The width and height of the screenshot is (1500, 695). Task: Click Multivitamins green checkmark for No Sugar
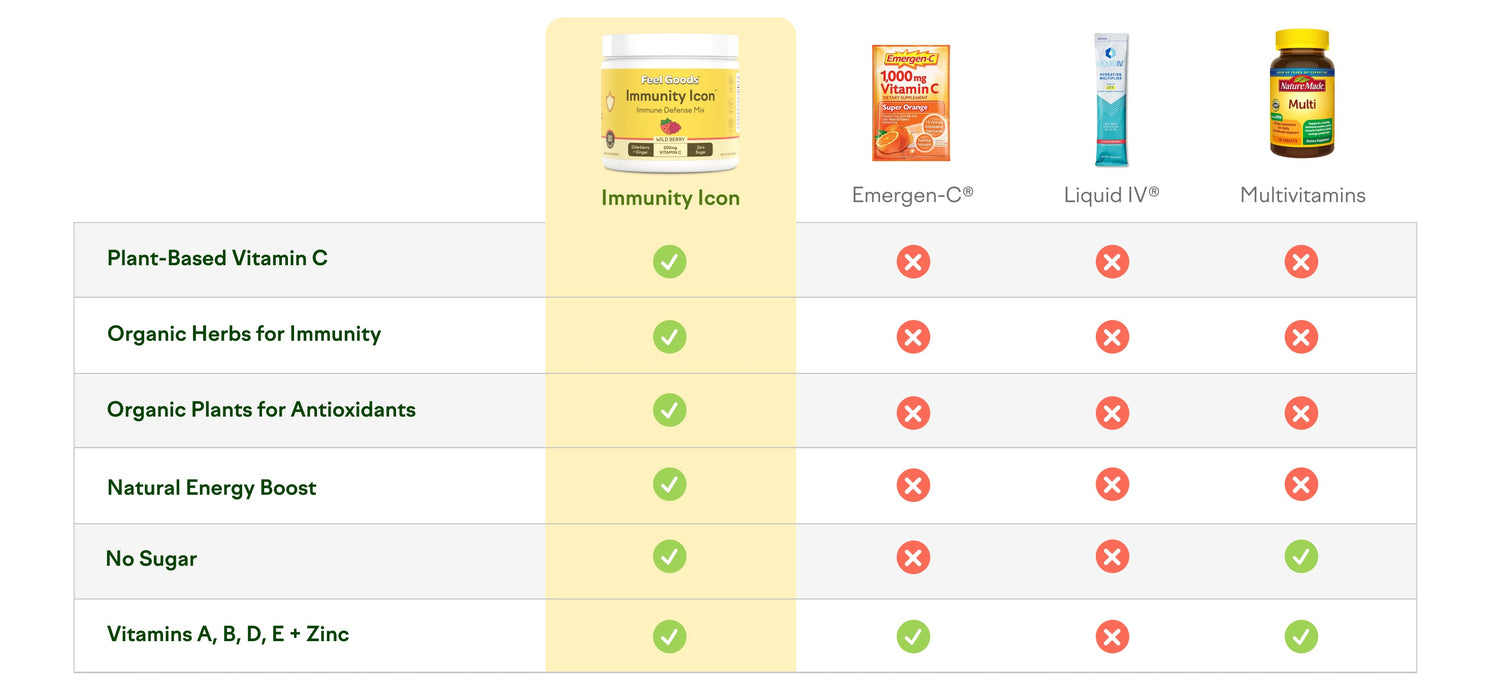(x=1301, y=556)
